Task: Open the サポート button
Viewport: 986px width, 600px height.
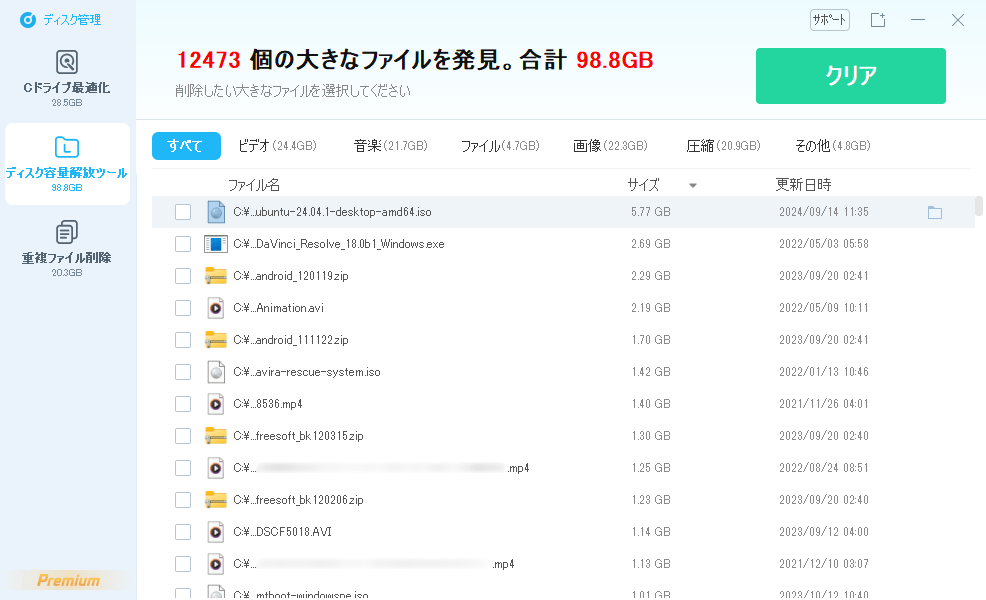Action: [829, 19]
